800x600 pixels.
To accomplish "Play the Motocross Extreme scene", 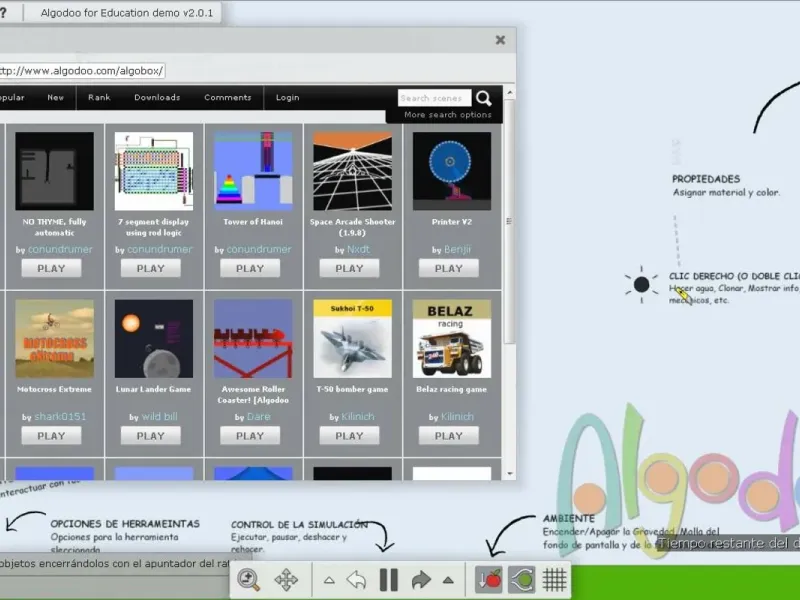I will click(x=51, y=436).
